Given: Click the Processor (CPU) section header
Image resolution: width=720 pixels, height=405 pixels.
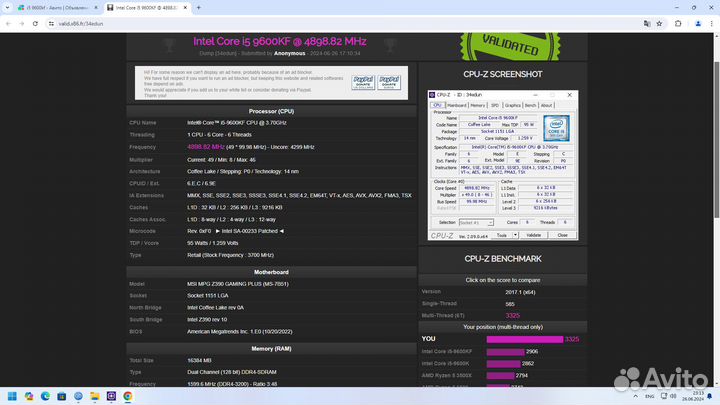Looking at the screenshot, I should point(271,111).
